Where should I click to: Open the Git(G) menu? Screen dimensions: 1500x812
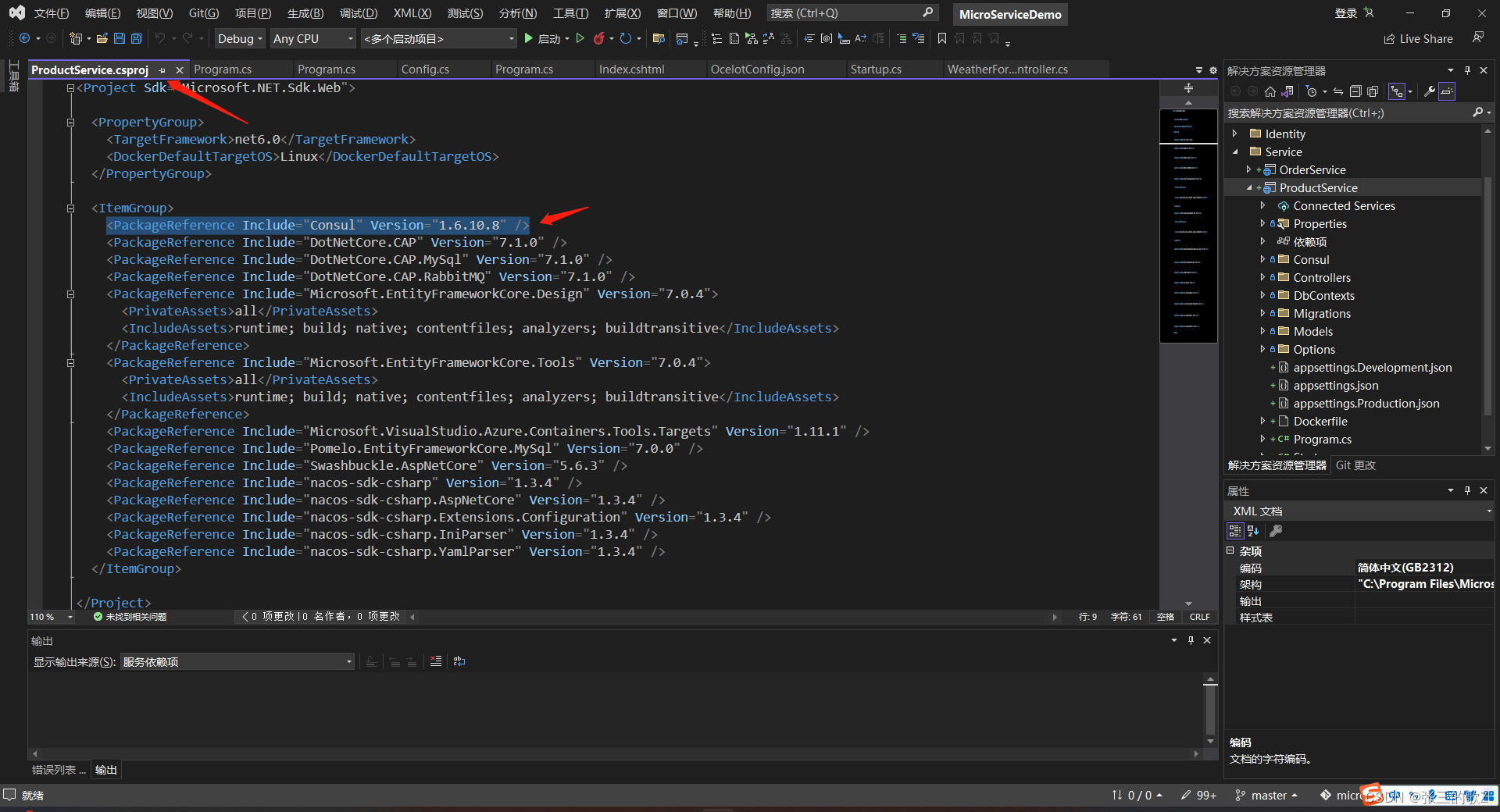[204, 13]
